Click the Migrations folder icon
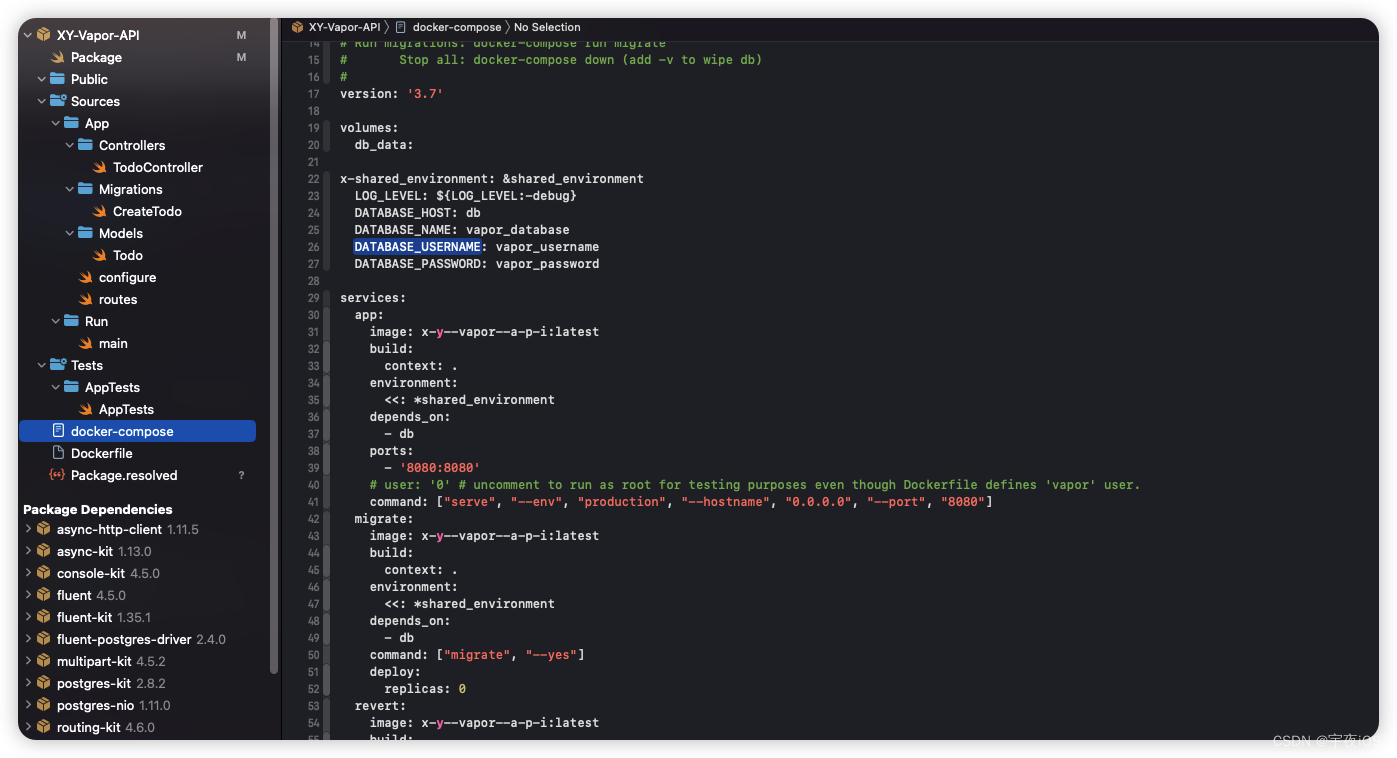 click(x=86, y=189)
